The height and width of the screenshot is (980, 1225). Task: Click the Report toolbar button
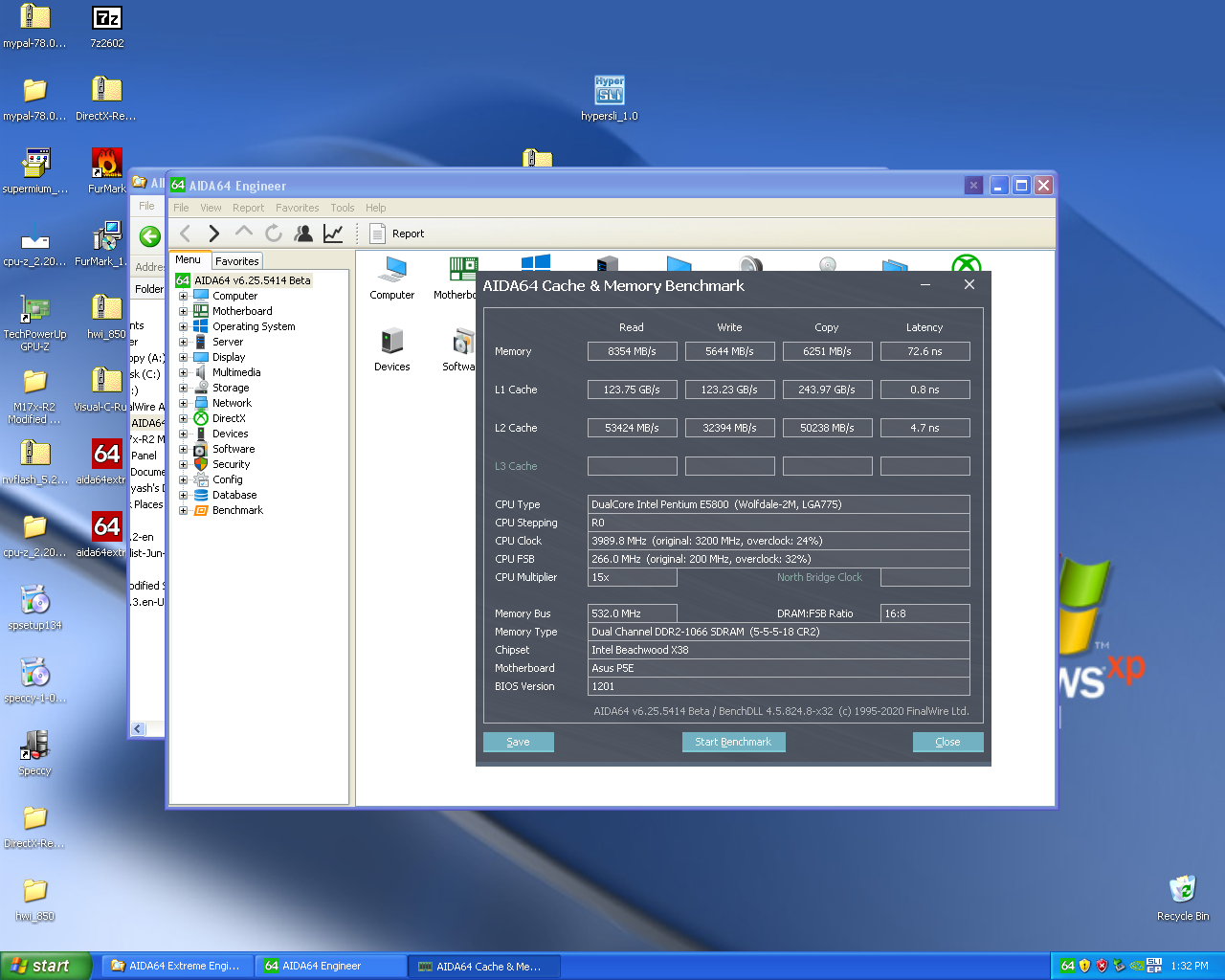click(397, 234)
